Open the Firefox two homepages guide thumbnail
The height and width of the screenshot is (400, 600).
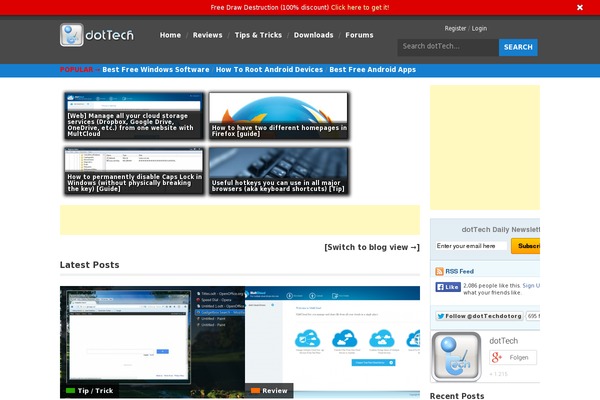coord(279,116)
